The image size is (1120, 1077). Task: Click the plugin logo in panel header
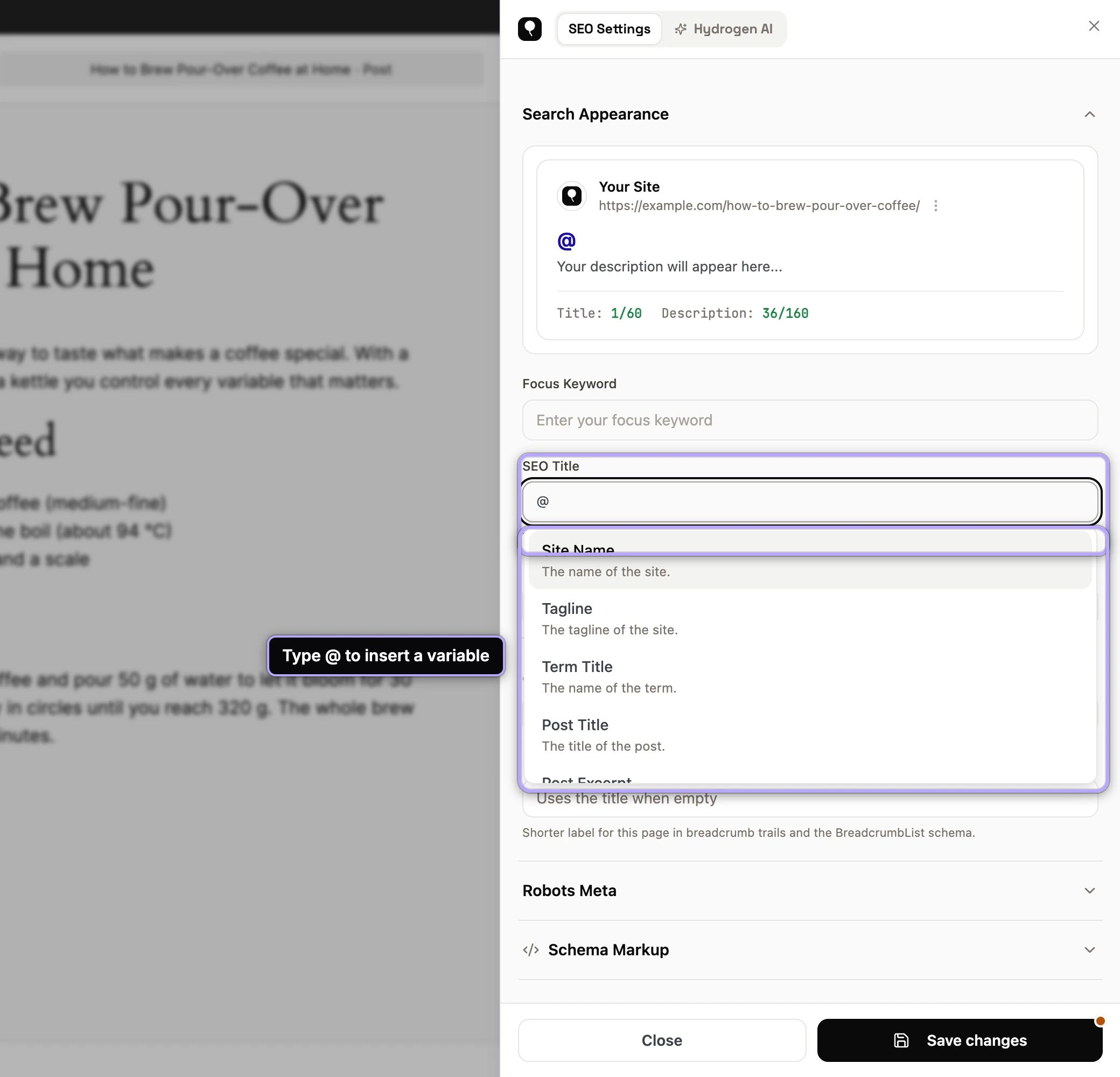529,29
